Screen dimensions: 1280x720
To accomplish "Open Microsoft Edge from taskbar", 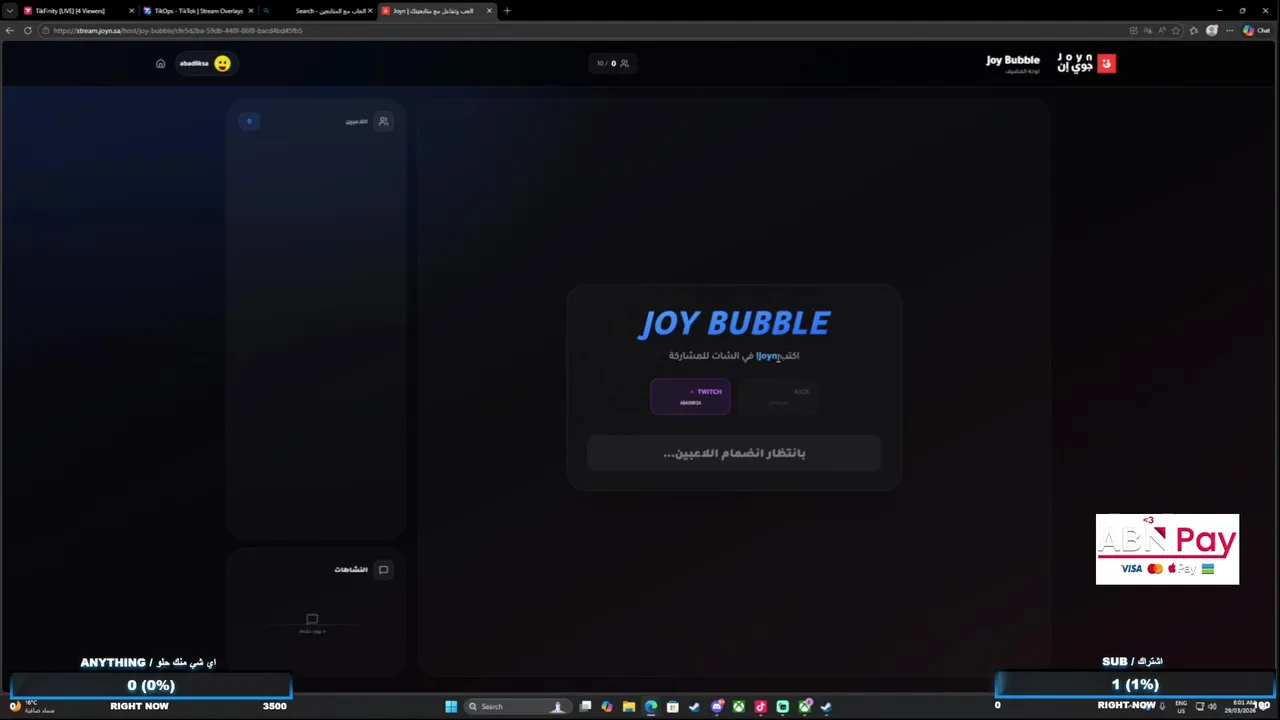I will (651, 707).
